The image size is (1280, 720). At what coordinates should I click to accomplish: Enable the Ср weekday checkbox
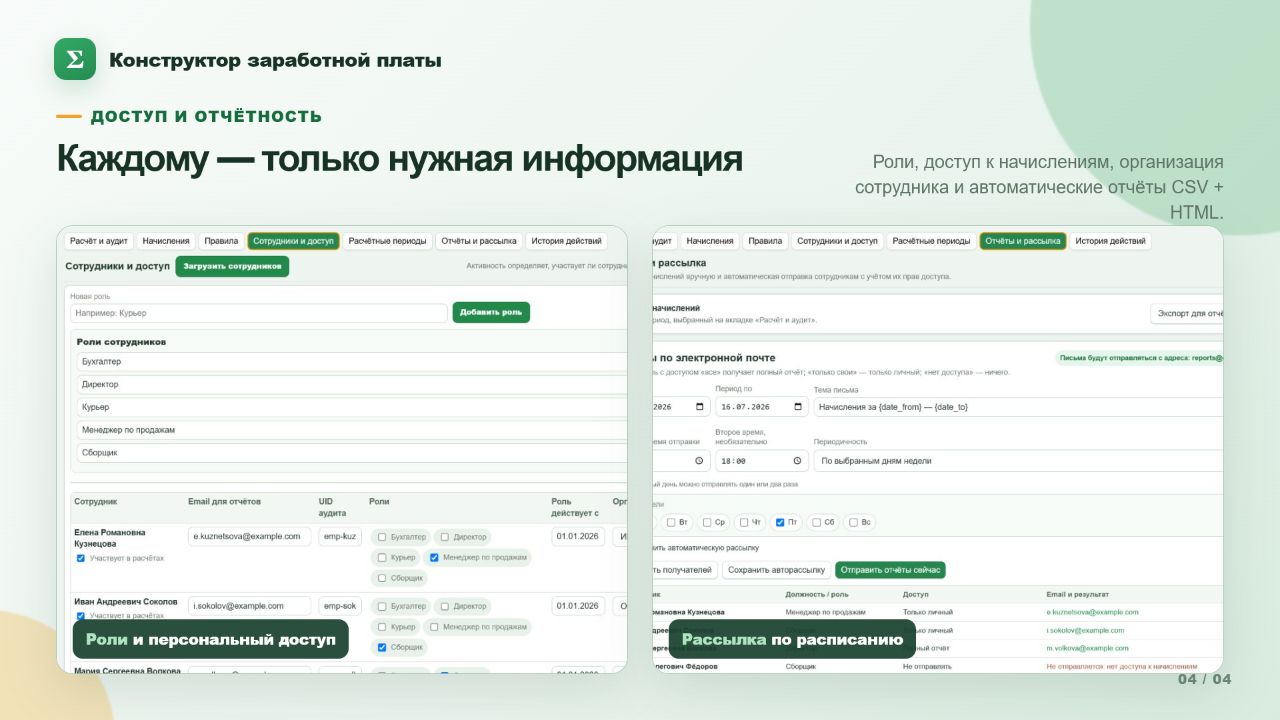coord(707,522)
